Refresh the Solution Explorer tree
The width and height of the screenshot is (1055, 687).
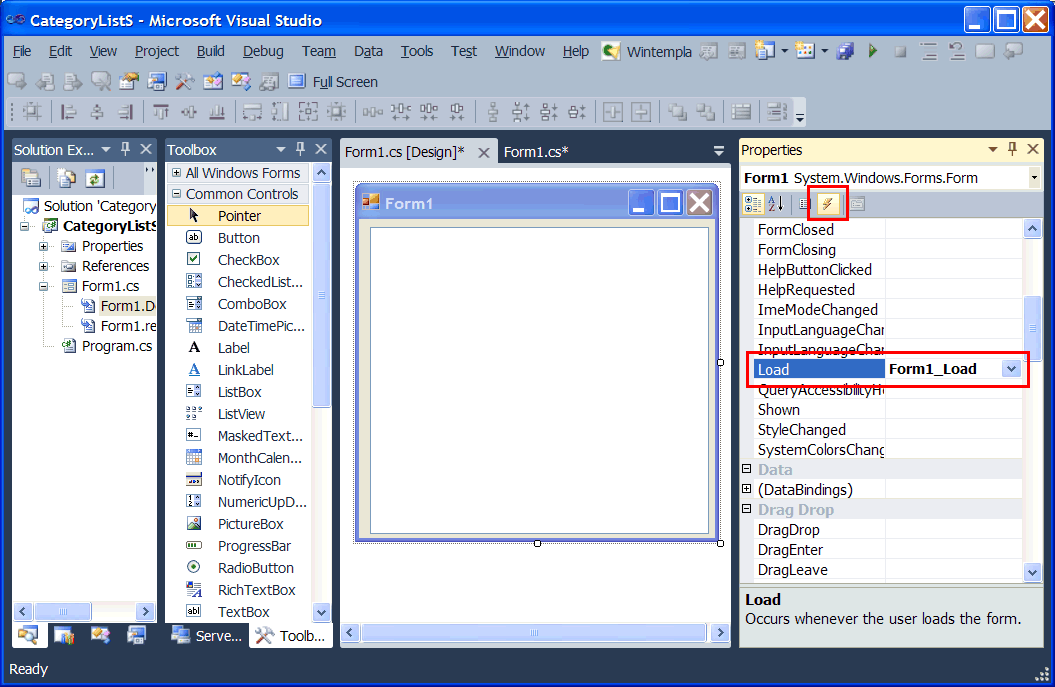(x=94, y=178)
